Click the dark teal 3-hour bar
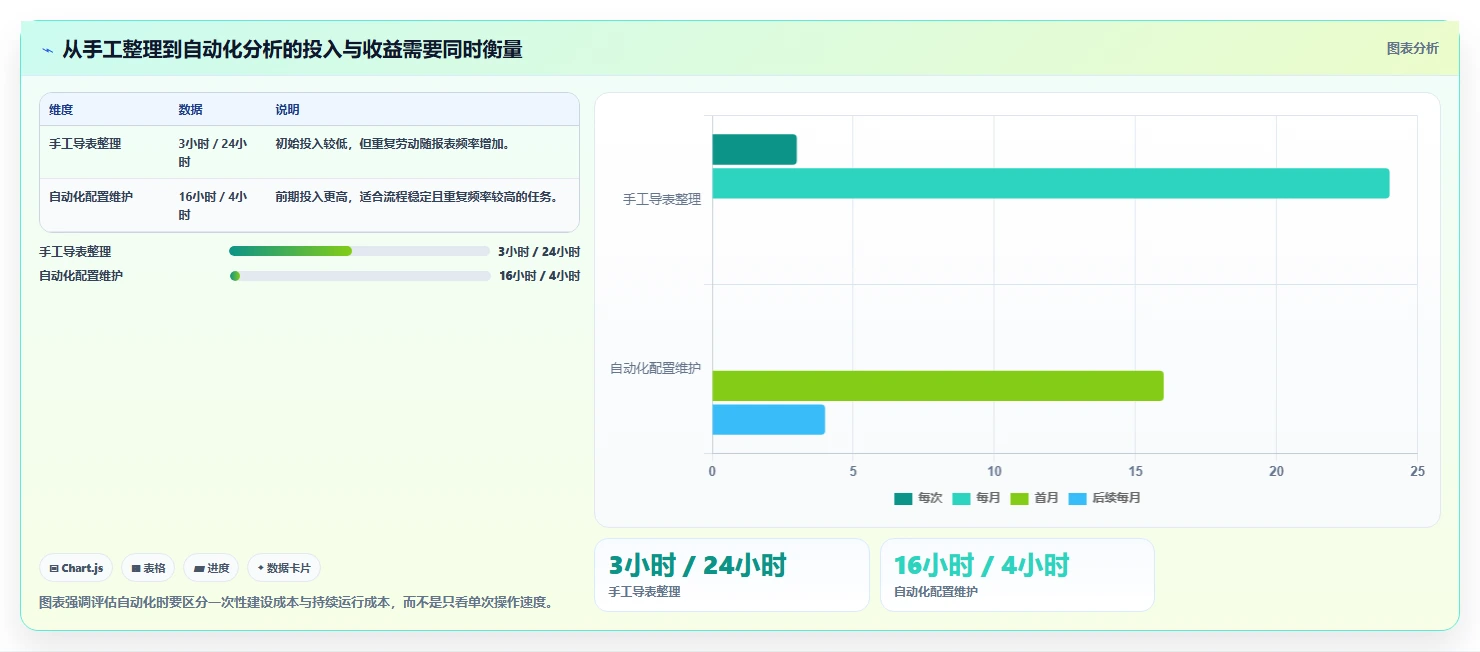This screenshot has height=652, width=1480. (754, 149)
